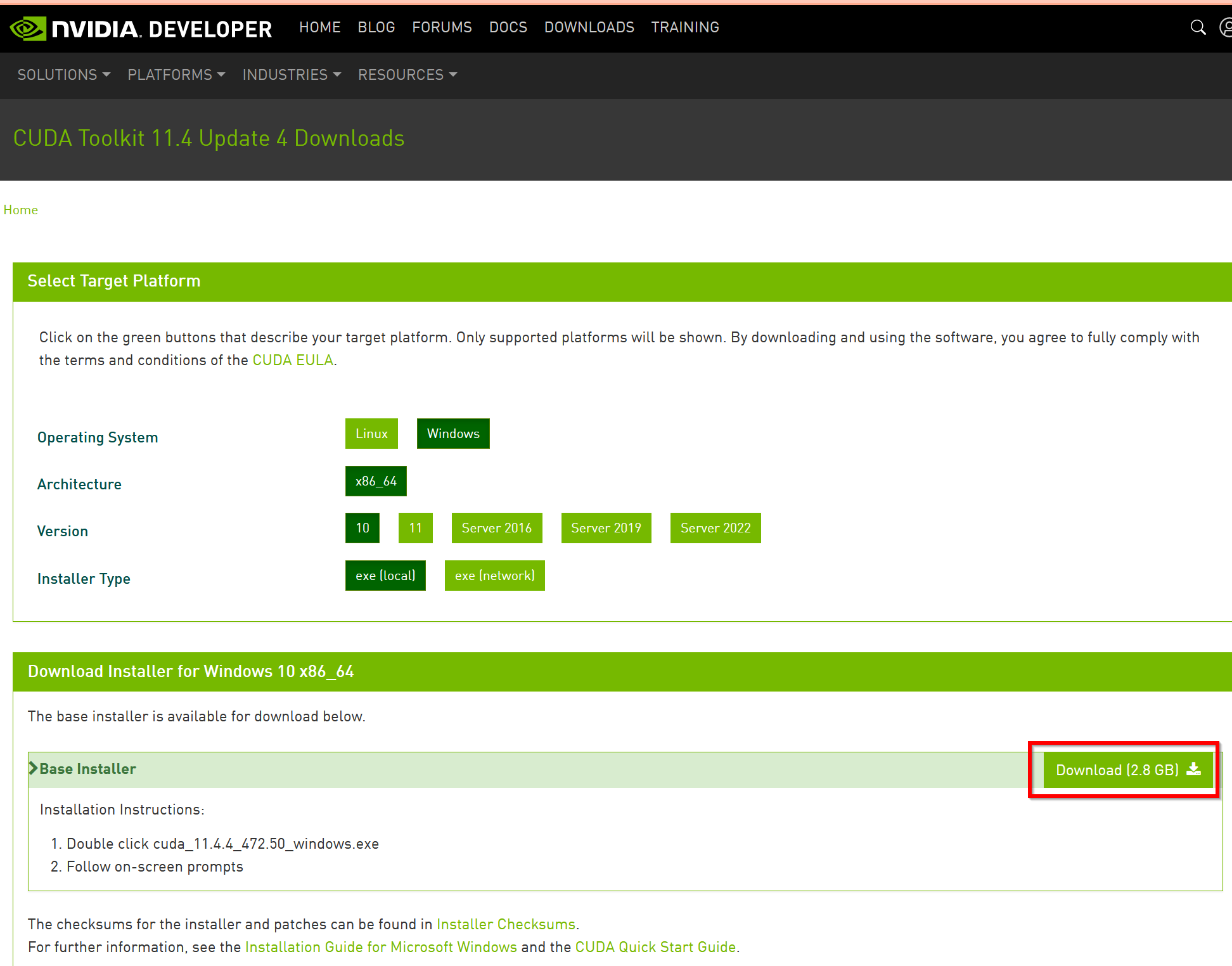Select exe (network) installer type
Viewport: 1232px width, 966px height.
[495, 576]
